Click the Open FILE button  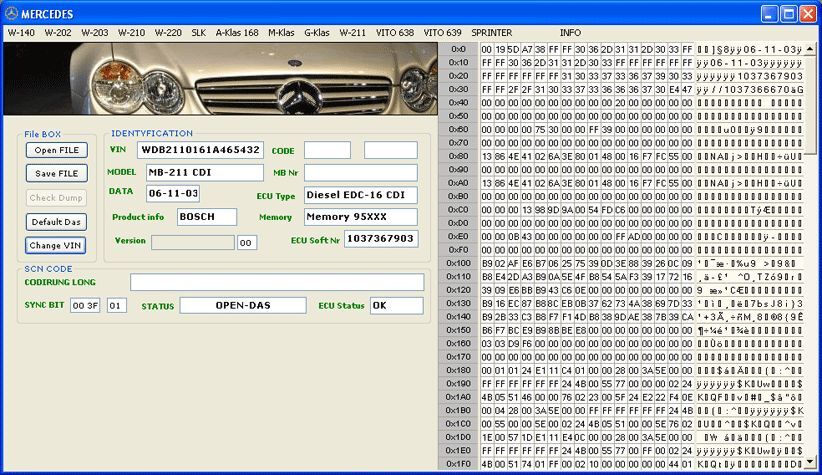(57, 150)
